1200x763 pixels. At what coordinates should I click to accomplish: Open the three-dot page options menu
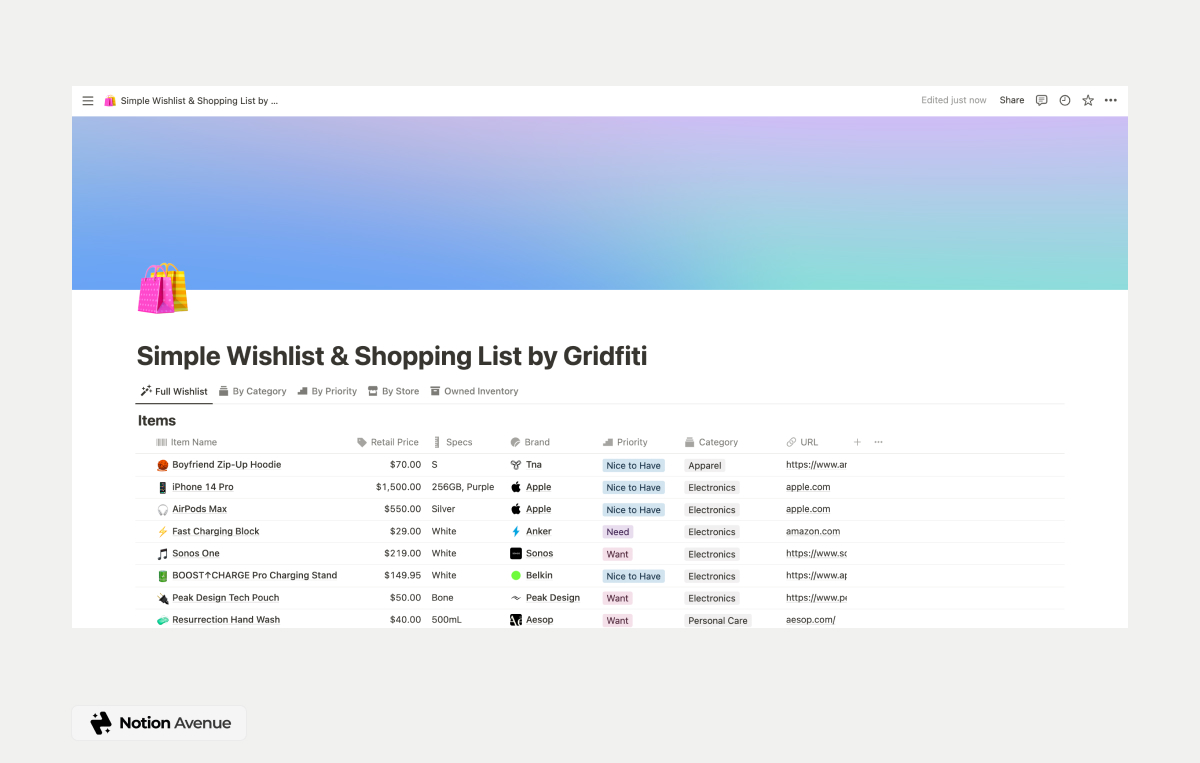tap(1111, 100)
